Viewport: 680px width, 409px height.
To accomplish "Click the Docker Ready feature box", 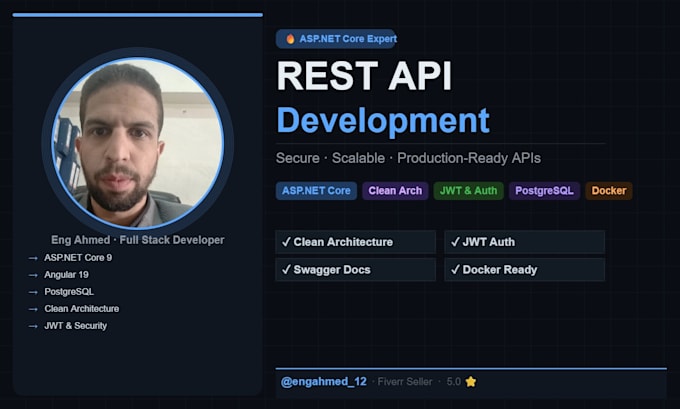I will coord(524,270).
